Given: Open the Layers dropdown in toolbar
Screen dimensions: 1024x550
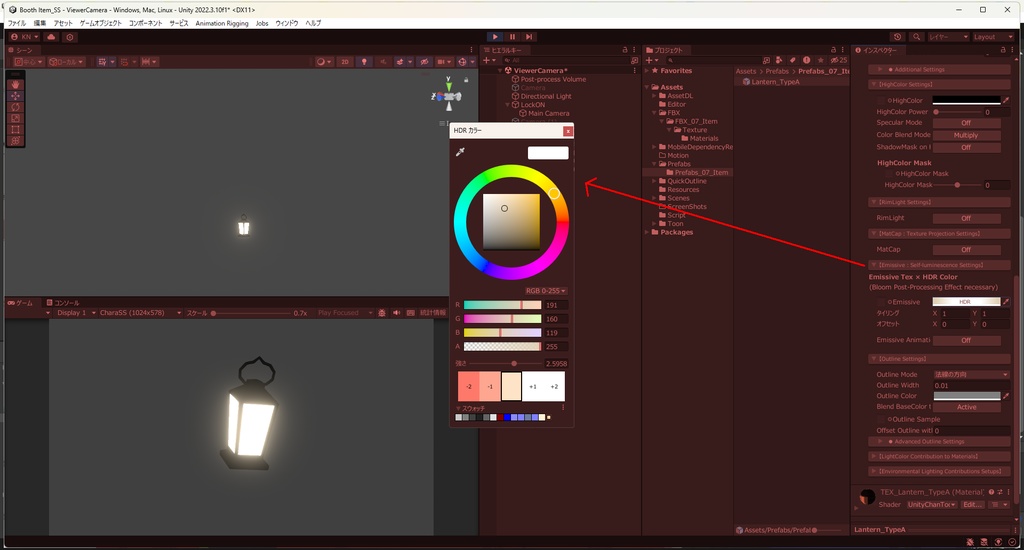Looking at the screenshot, I should point(949,37).
